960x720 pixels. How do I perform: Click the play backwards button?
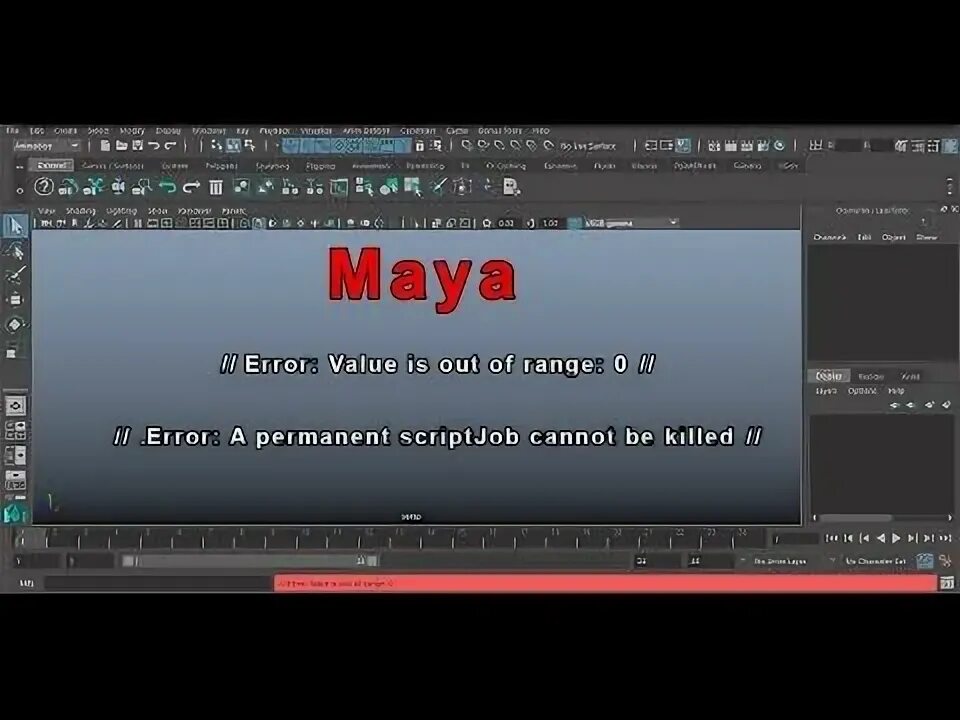pos(880,538)
